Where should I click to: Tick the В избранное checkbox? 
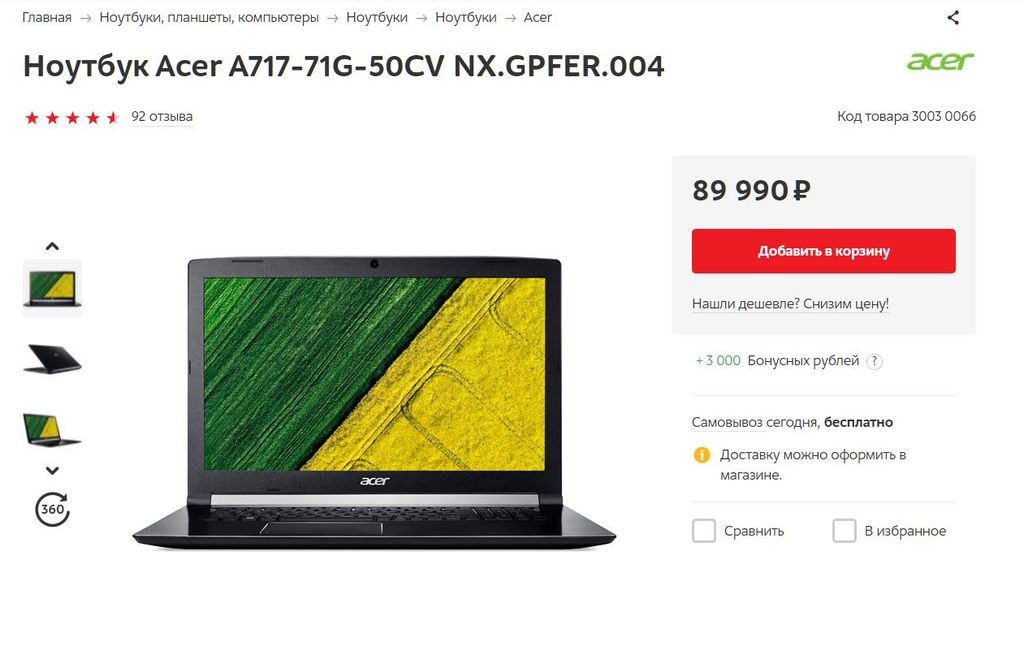pos(844,530)
